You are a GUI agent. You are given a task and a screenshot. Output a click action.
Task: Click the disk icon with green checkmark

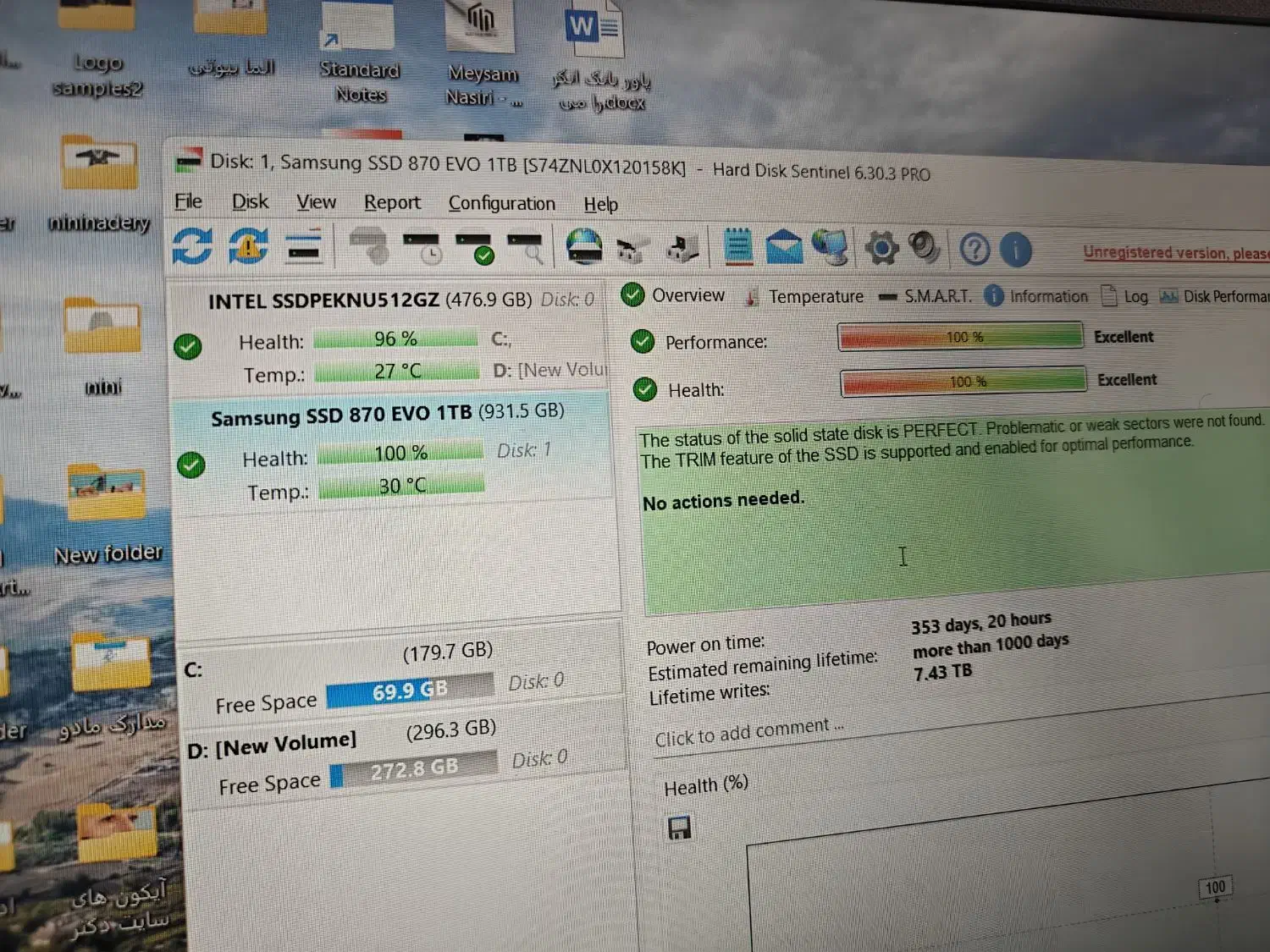point(475,249)
